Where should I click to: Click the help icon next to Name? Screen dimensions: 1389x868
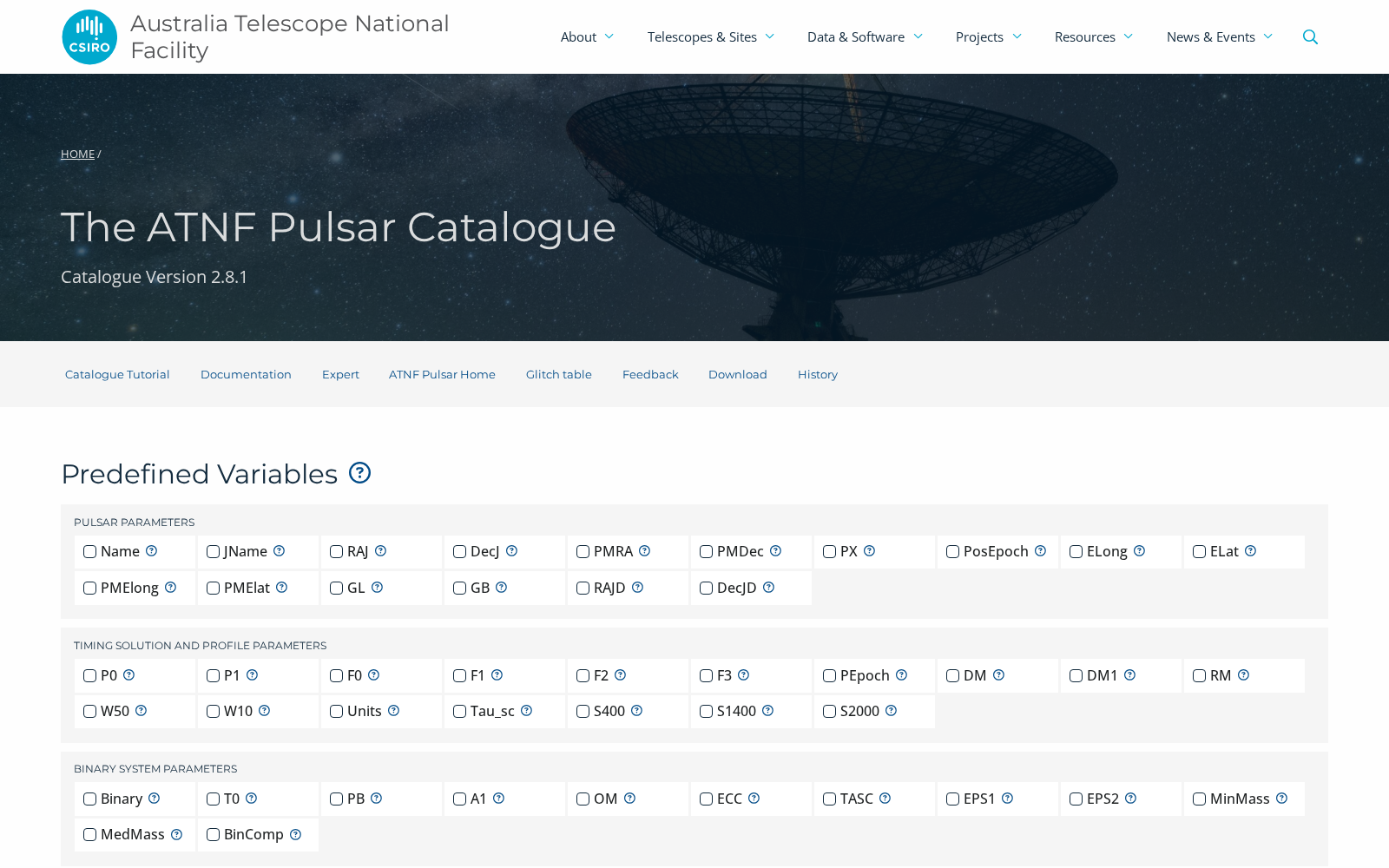tap(151, 551)
